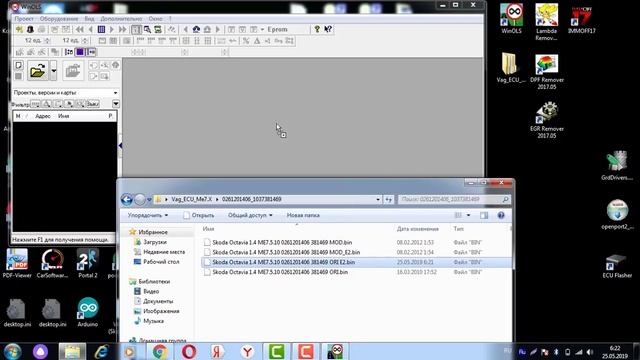Image resolution: width=640 pixels, height=360 pixels.
Task: Click the large open project folder icon
Action: (38, 71)
